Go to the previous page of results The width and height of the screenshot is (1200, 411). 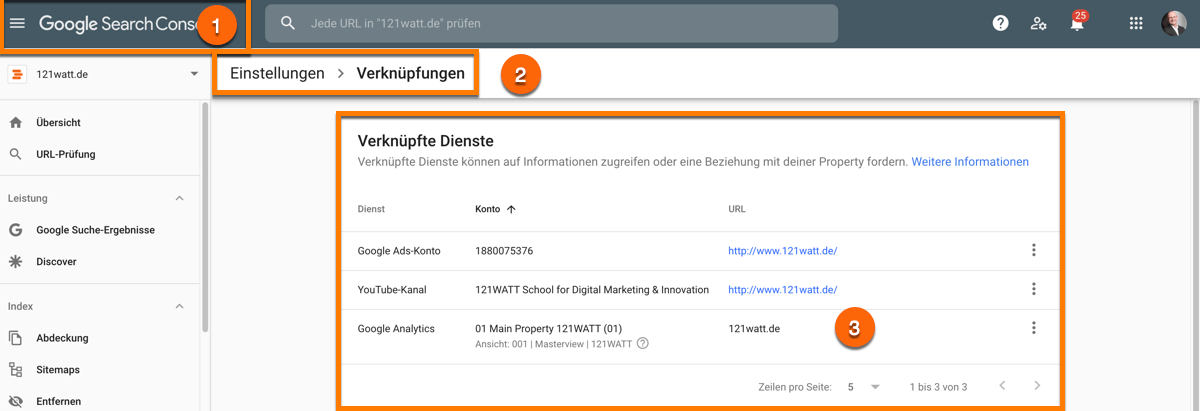(1002, 386)
